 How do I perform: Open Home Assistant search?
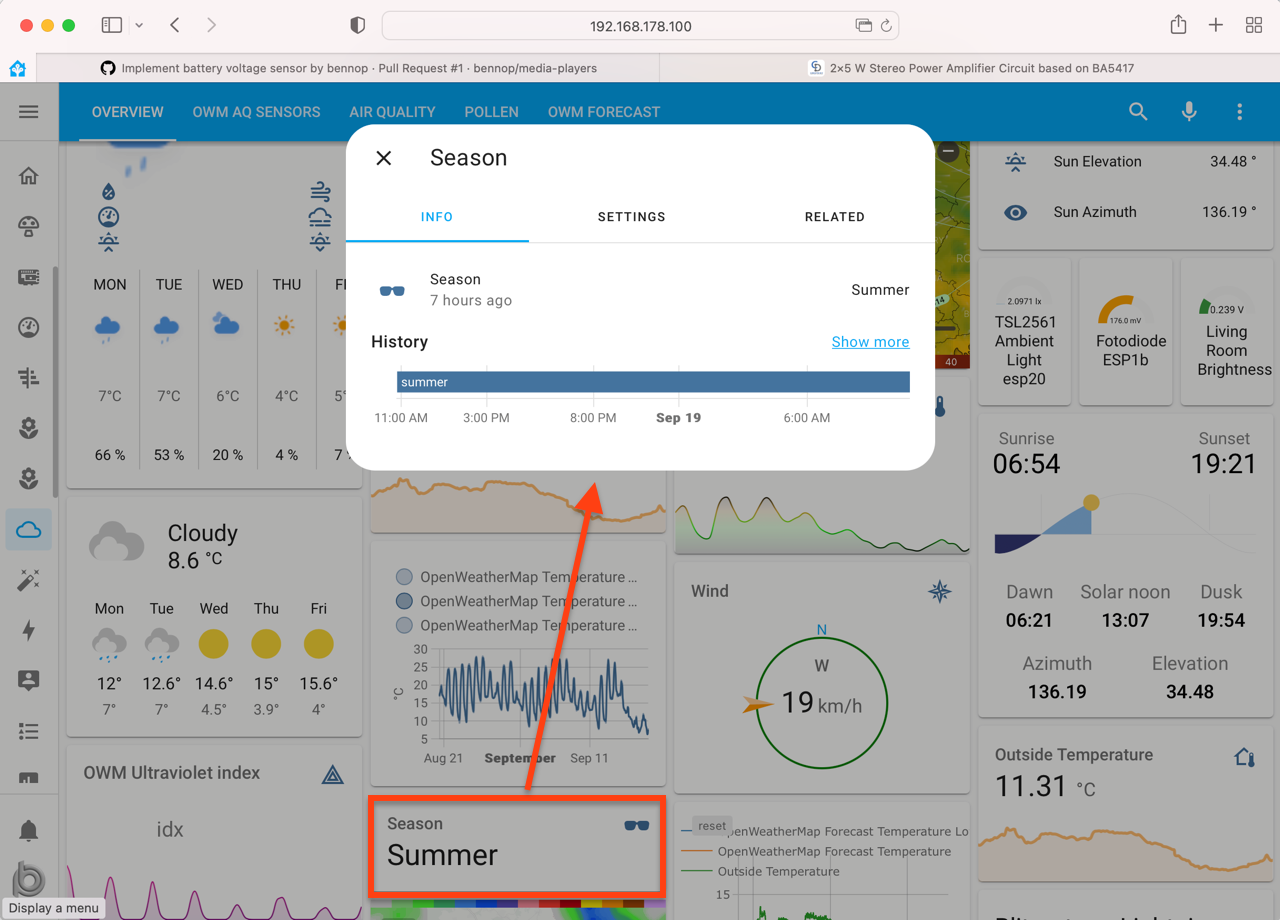[x=1138, y=111]
